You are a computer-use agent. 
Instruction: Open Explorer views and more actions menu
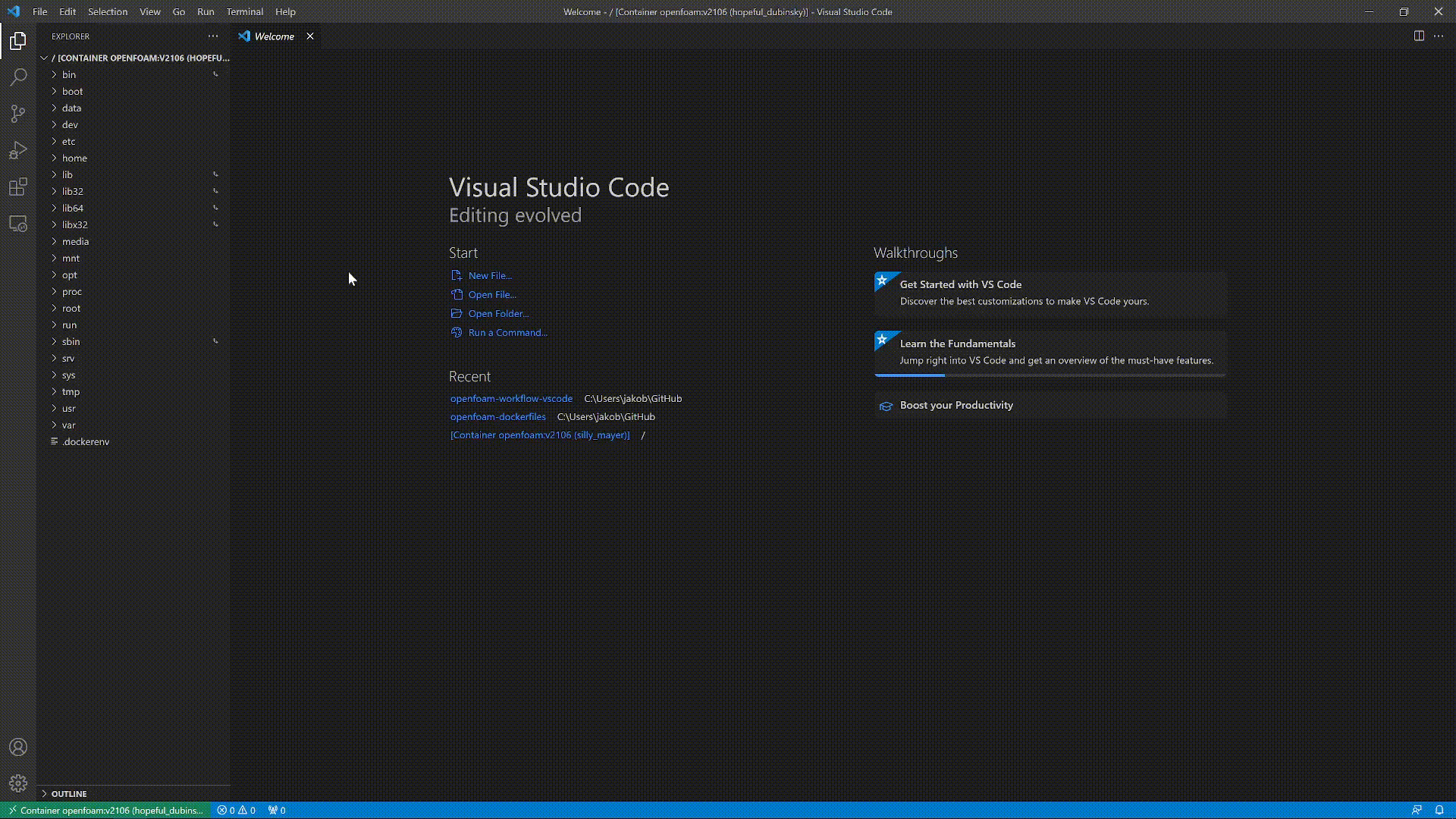click(x=213, y=36)
